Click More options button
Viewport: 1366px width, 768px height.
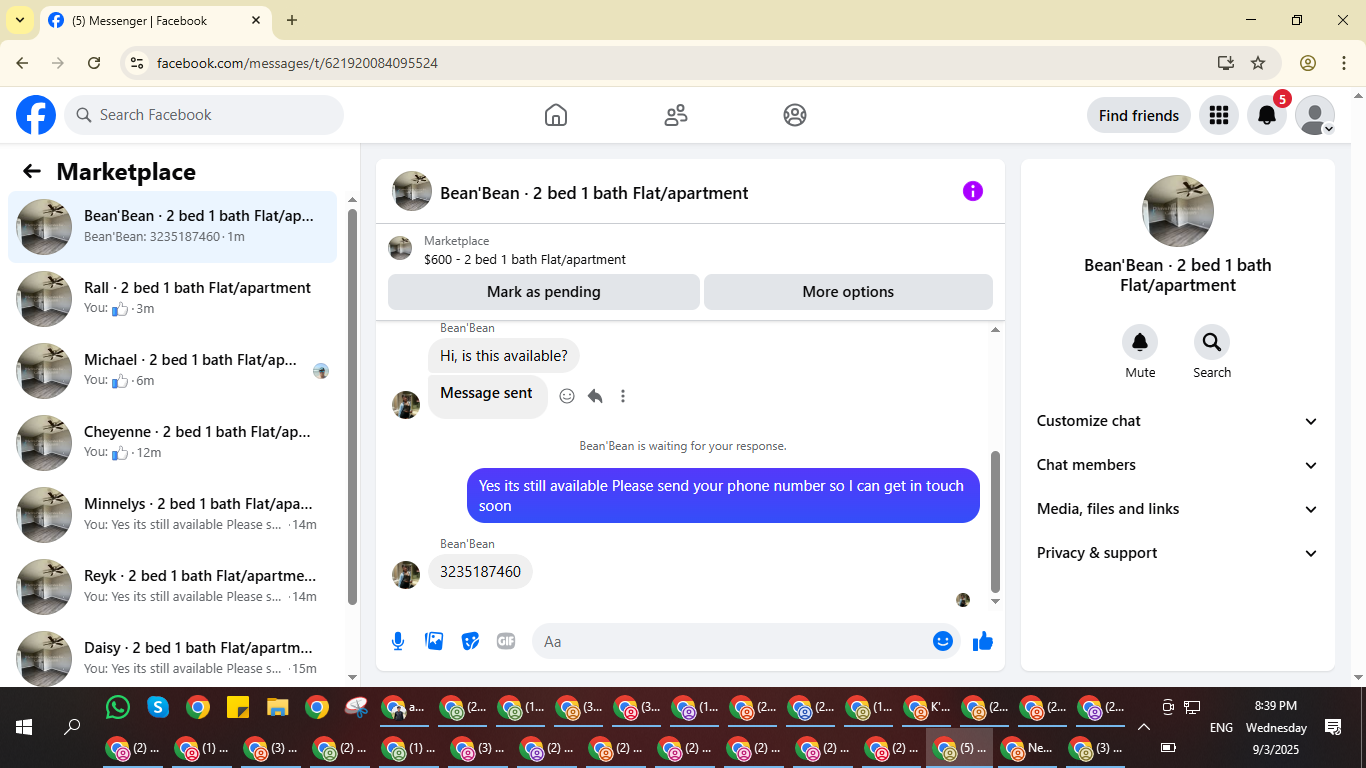[x=848, y=292]
